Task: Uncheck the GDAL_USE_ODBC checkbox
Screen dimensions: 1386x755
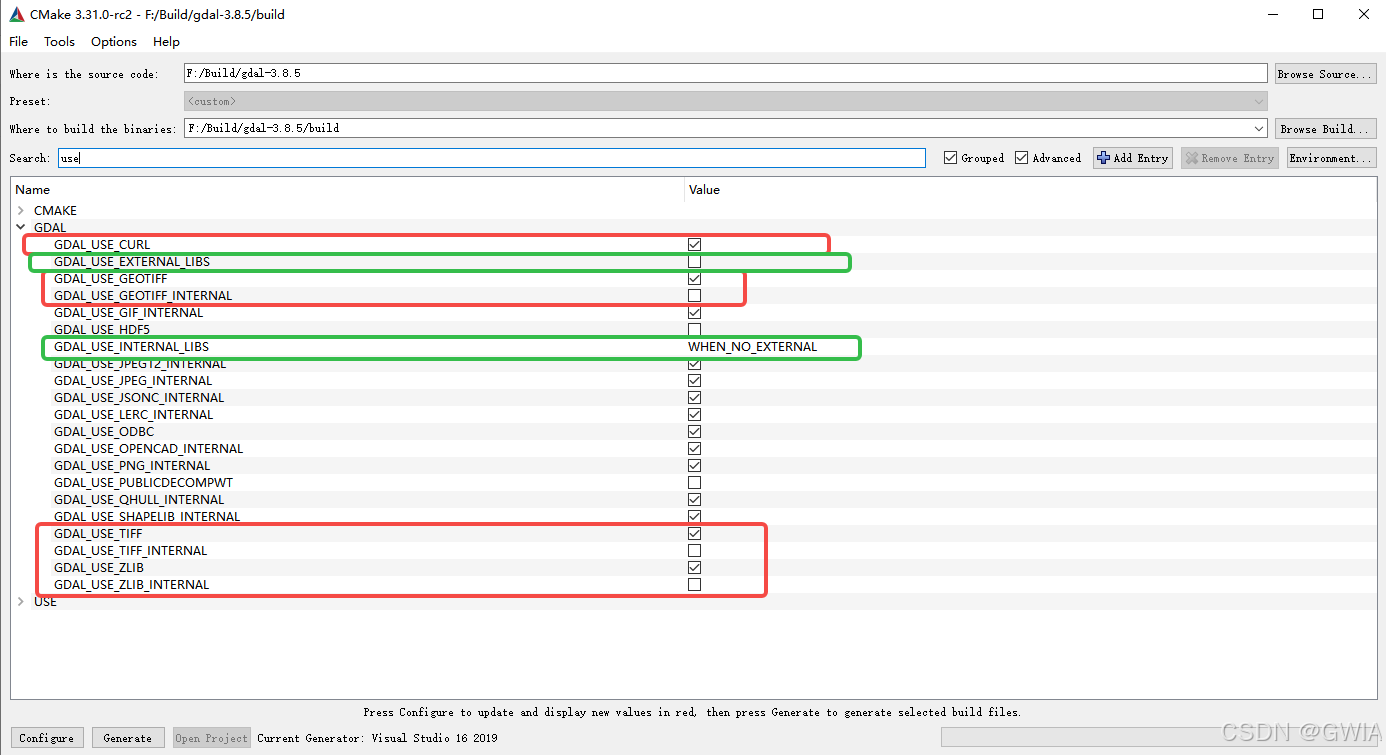Action: pos(694,432)
